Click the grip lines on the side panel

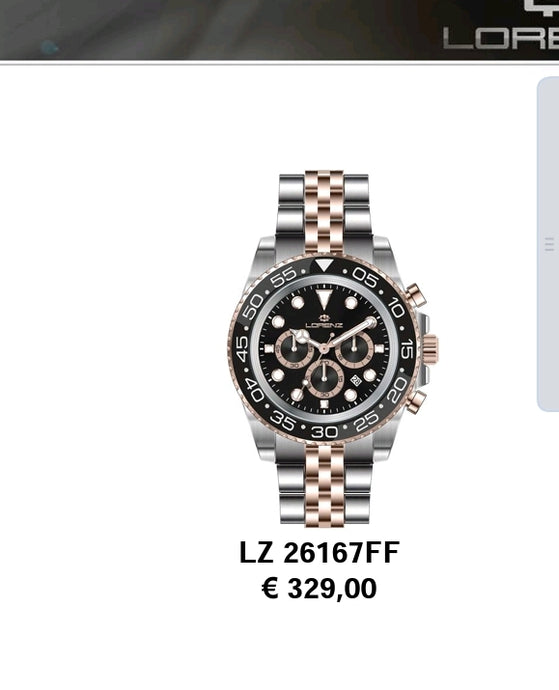tap(549, 244)
